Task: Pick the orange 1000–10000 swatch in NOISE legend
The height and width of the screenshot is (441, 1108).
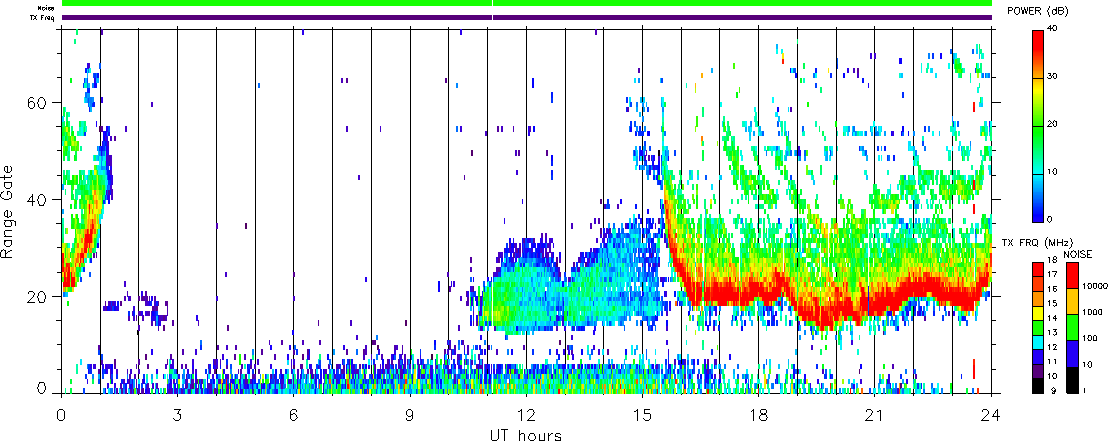Action: point(1071,300)
